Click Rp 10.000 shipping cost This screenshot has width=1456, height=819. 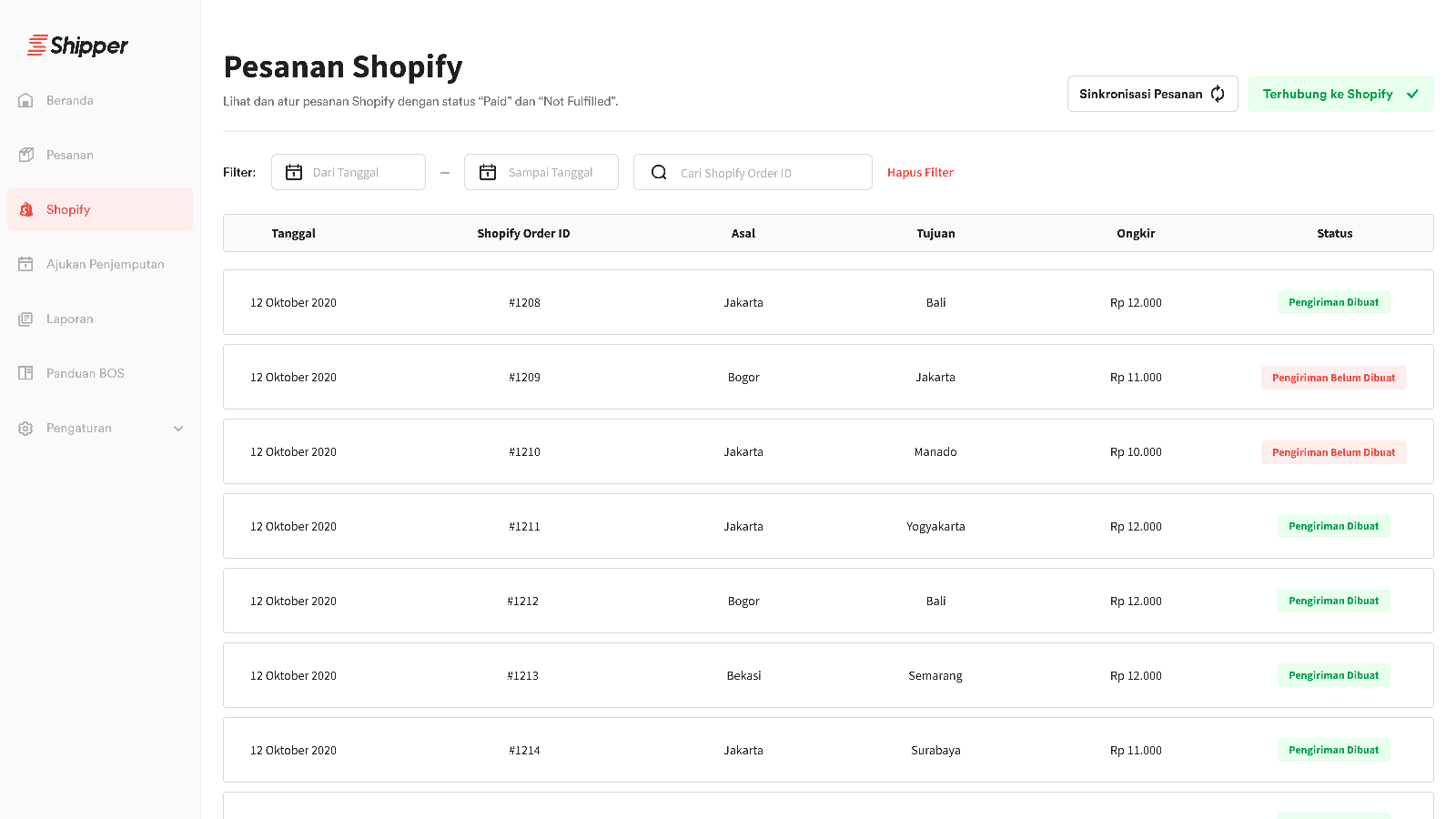click(x=1136, y=451)
